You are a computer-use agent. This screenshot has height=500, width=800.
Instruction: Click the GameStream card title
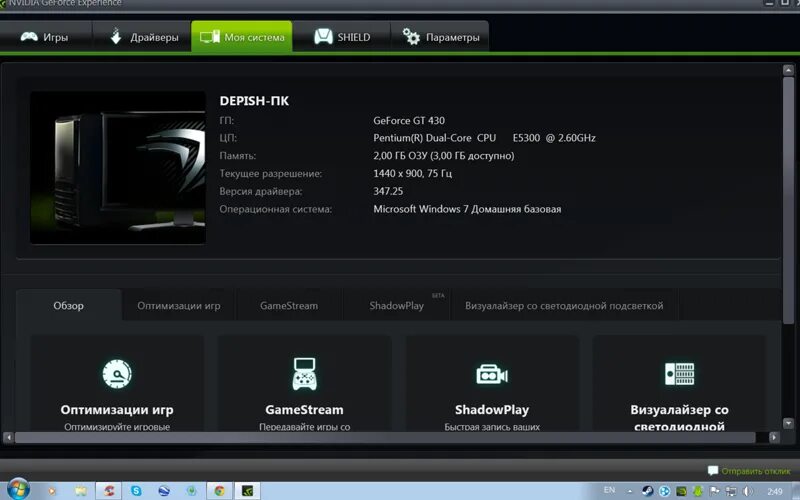[x=305, y=410]
